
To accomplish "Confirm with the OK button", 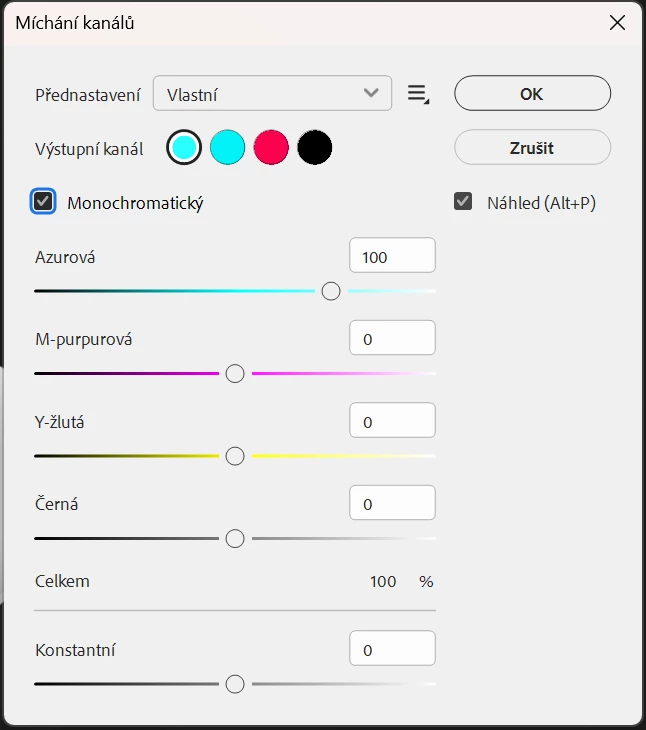I will [x=532, y=93].
